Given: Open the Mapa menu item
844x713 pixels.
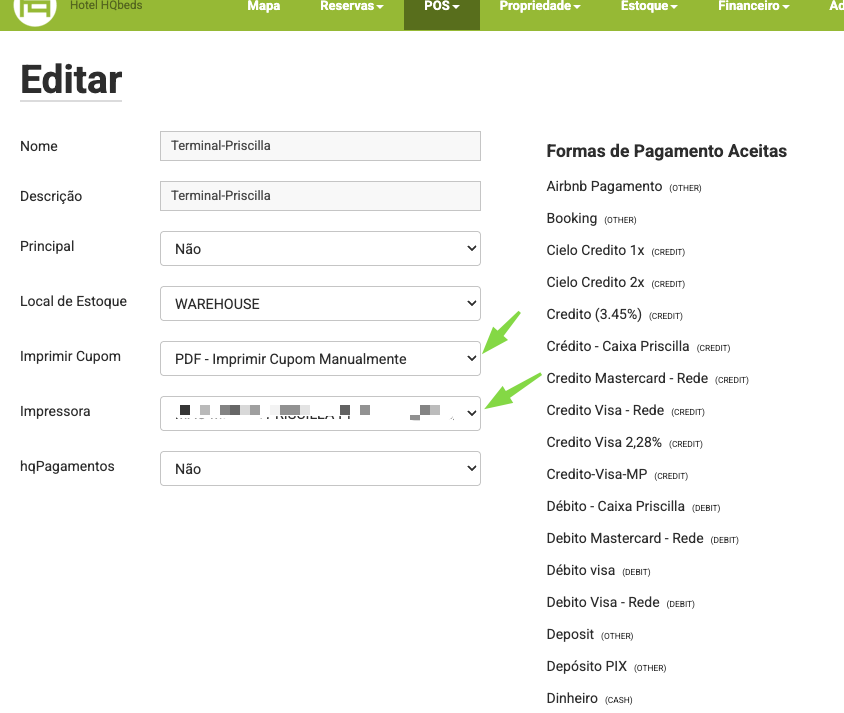Looking at the screenshot, I should pos(263,7).
